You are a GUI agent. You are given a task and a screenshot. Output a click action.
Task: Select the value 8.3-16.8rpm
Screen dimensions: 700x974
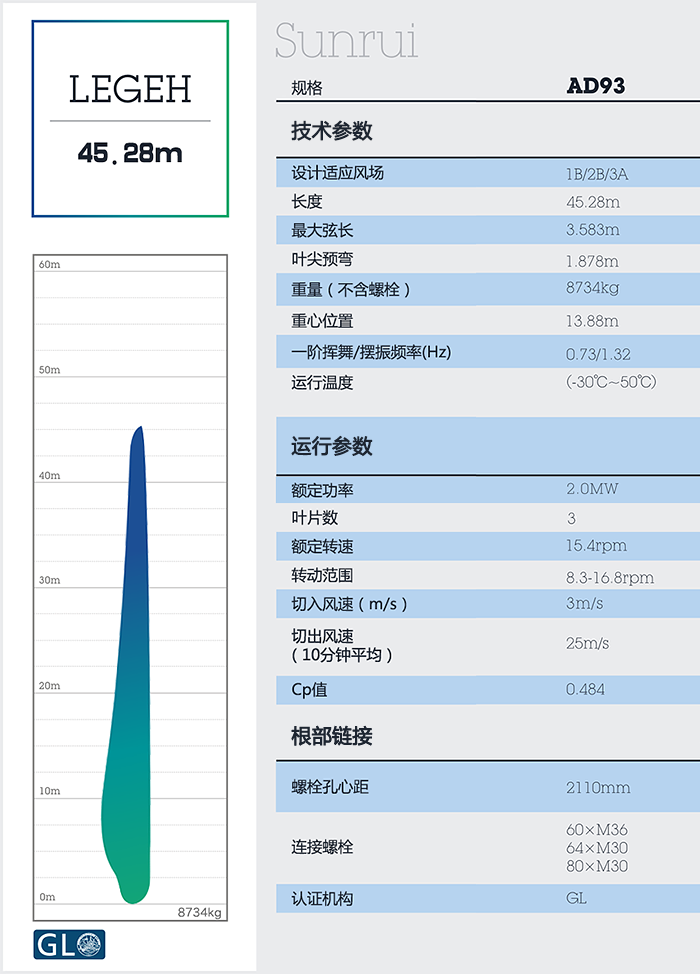pos(609,578)
